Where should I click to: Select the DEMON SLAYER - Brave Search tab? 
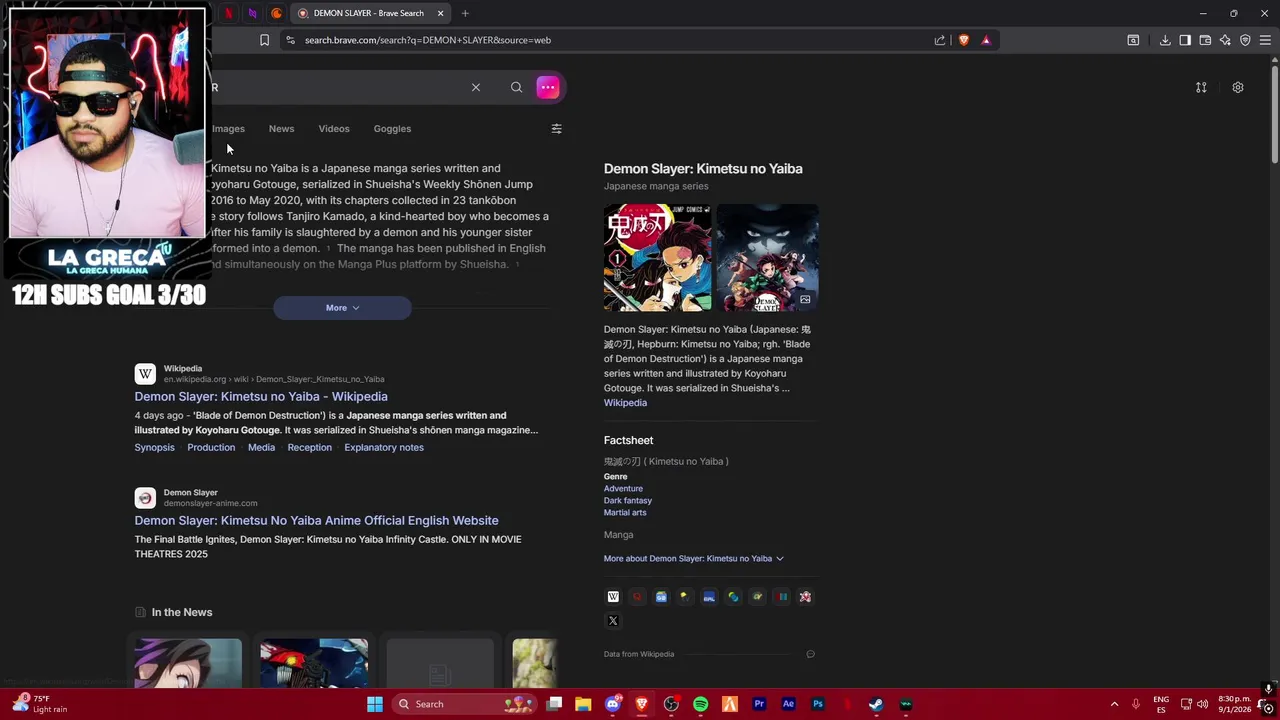(x=370, y=13)
